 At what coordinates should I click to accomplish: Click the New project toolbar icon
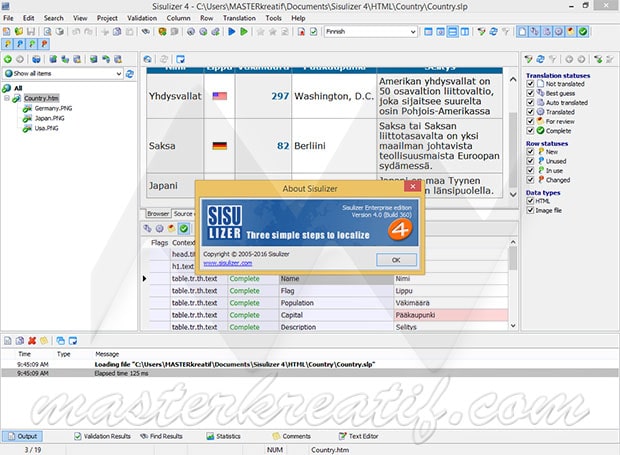(x=7, y=32)
